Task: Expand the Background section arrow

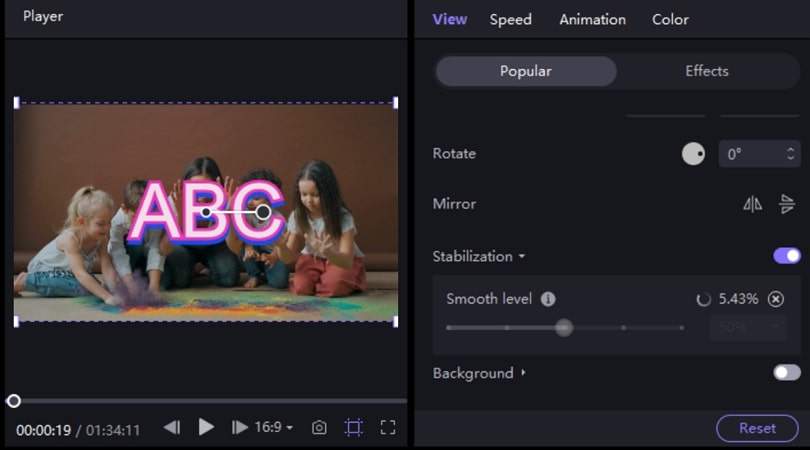Action: (523, 373)
